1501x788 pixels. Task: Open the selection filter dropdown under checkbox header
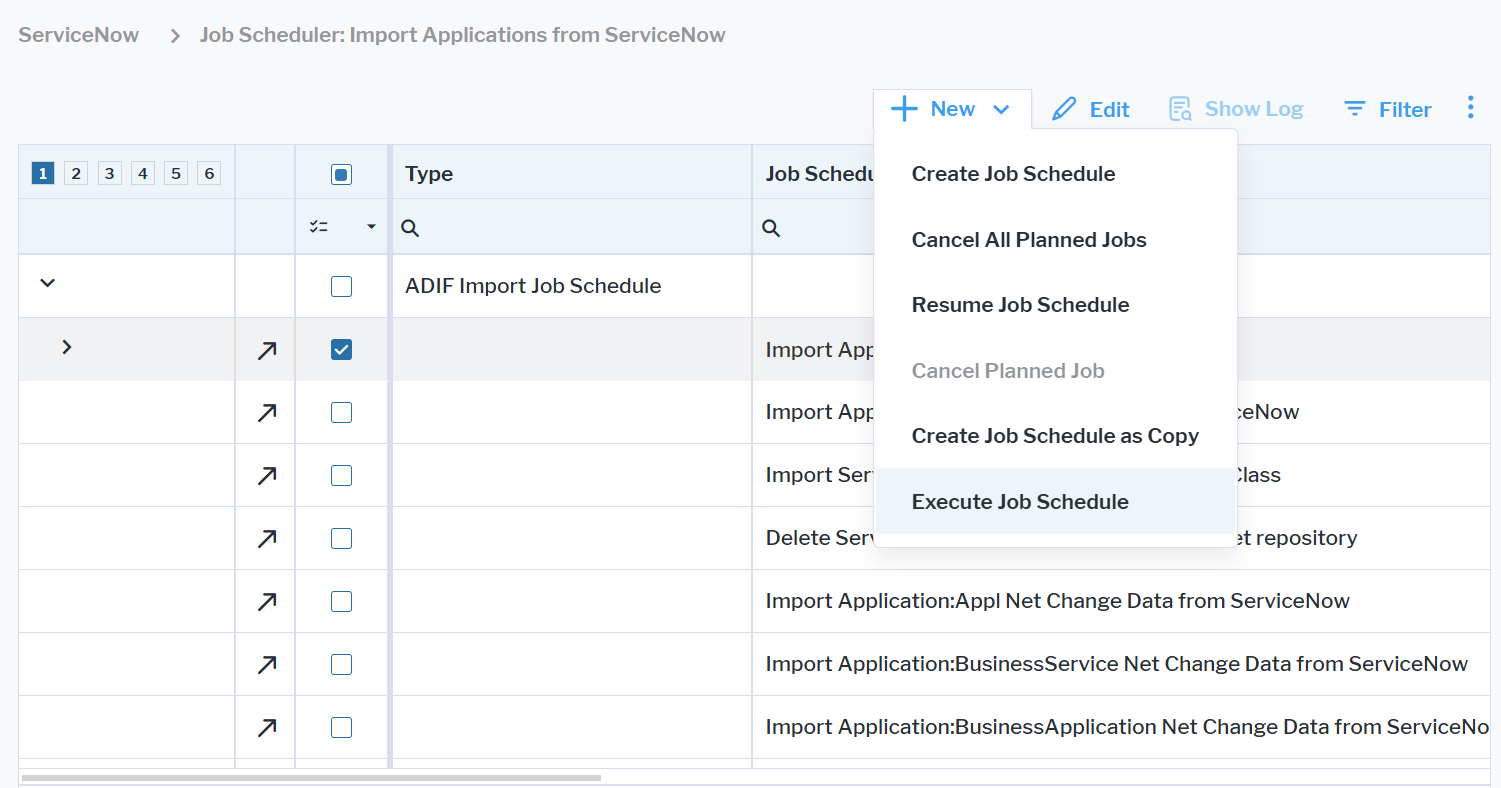click(371, 227)
